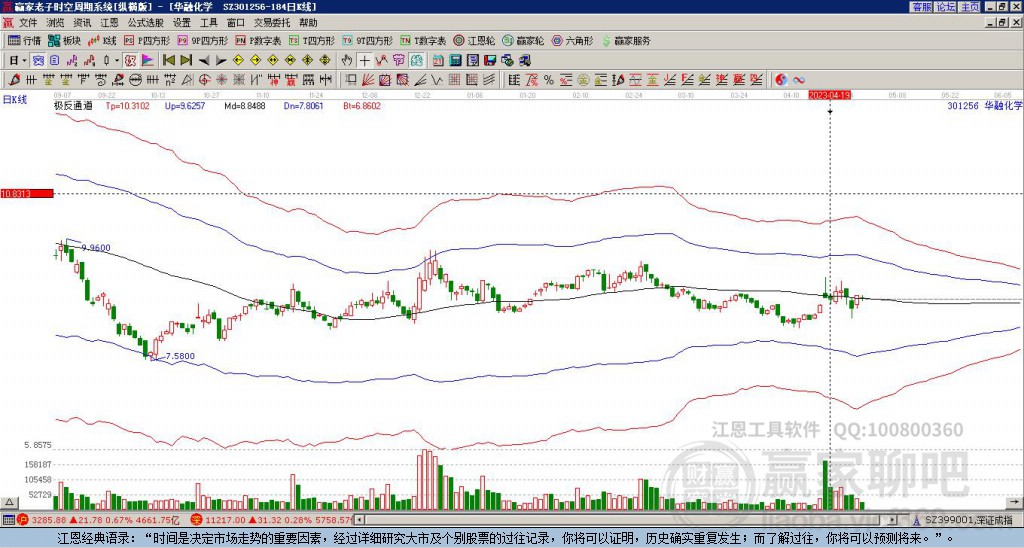Click the calendar date icon

(x=438, y=60)
